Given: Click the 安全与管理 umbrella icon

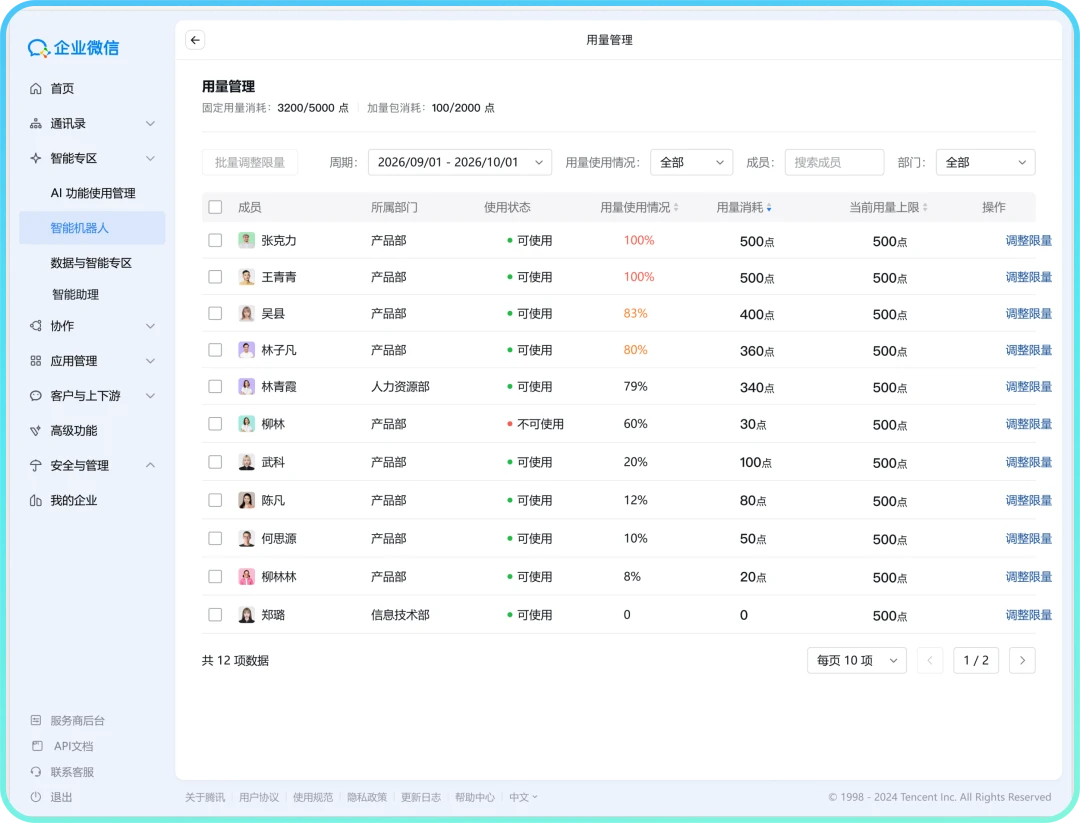Looking at the screenshot, I should coord(36,466).
